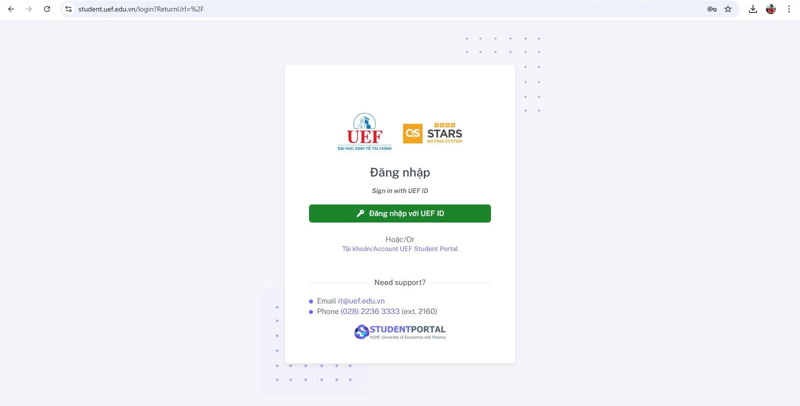Open the Chrome three-dot menu

tap(789, 9)
